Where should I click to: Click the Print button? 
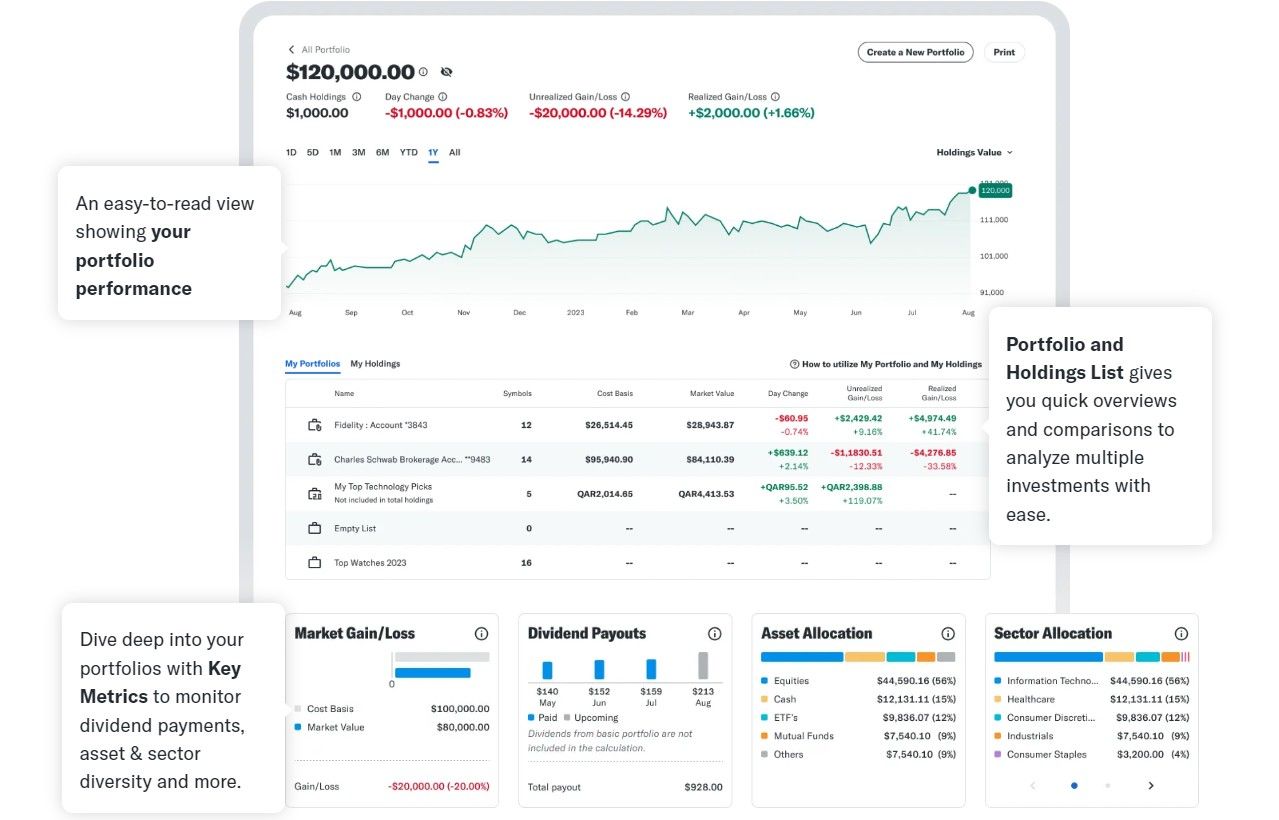point(1004,52)
